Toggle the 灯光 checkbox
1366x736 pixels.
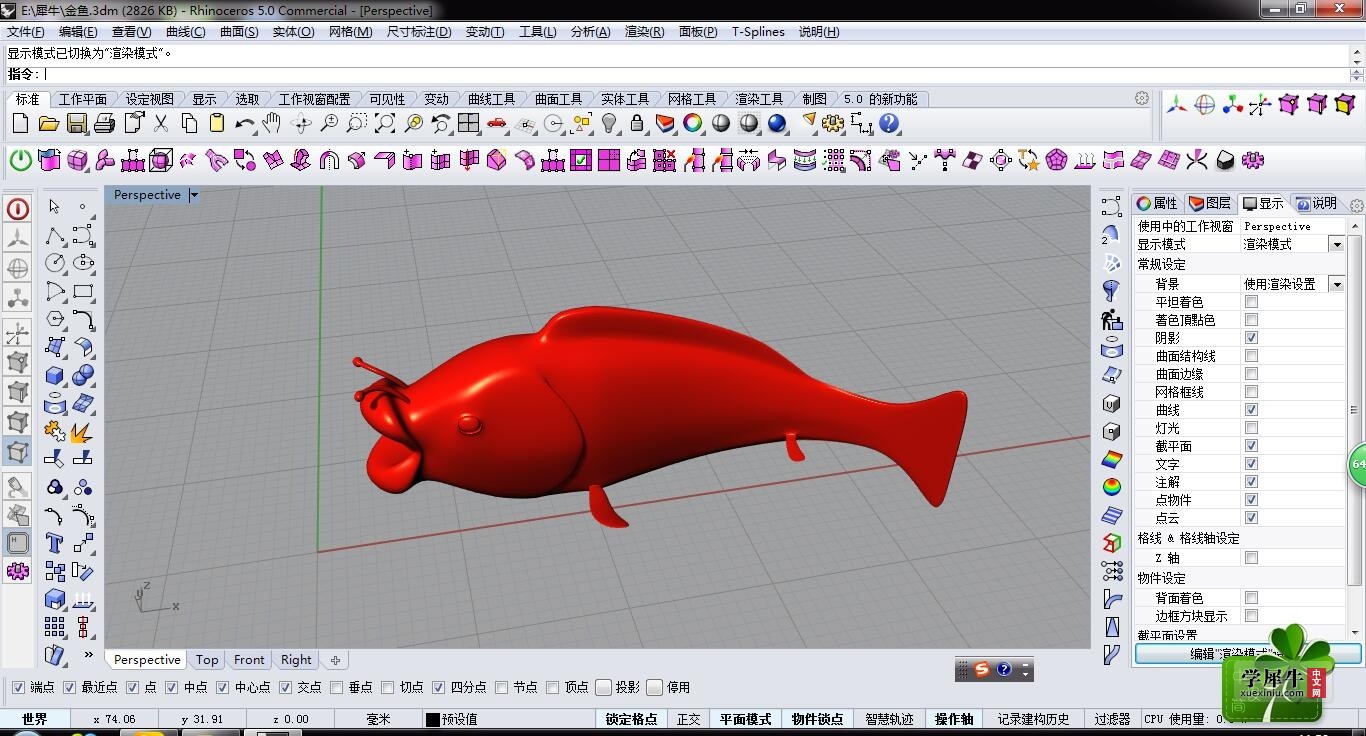click(x=1251, y=428)
